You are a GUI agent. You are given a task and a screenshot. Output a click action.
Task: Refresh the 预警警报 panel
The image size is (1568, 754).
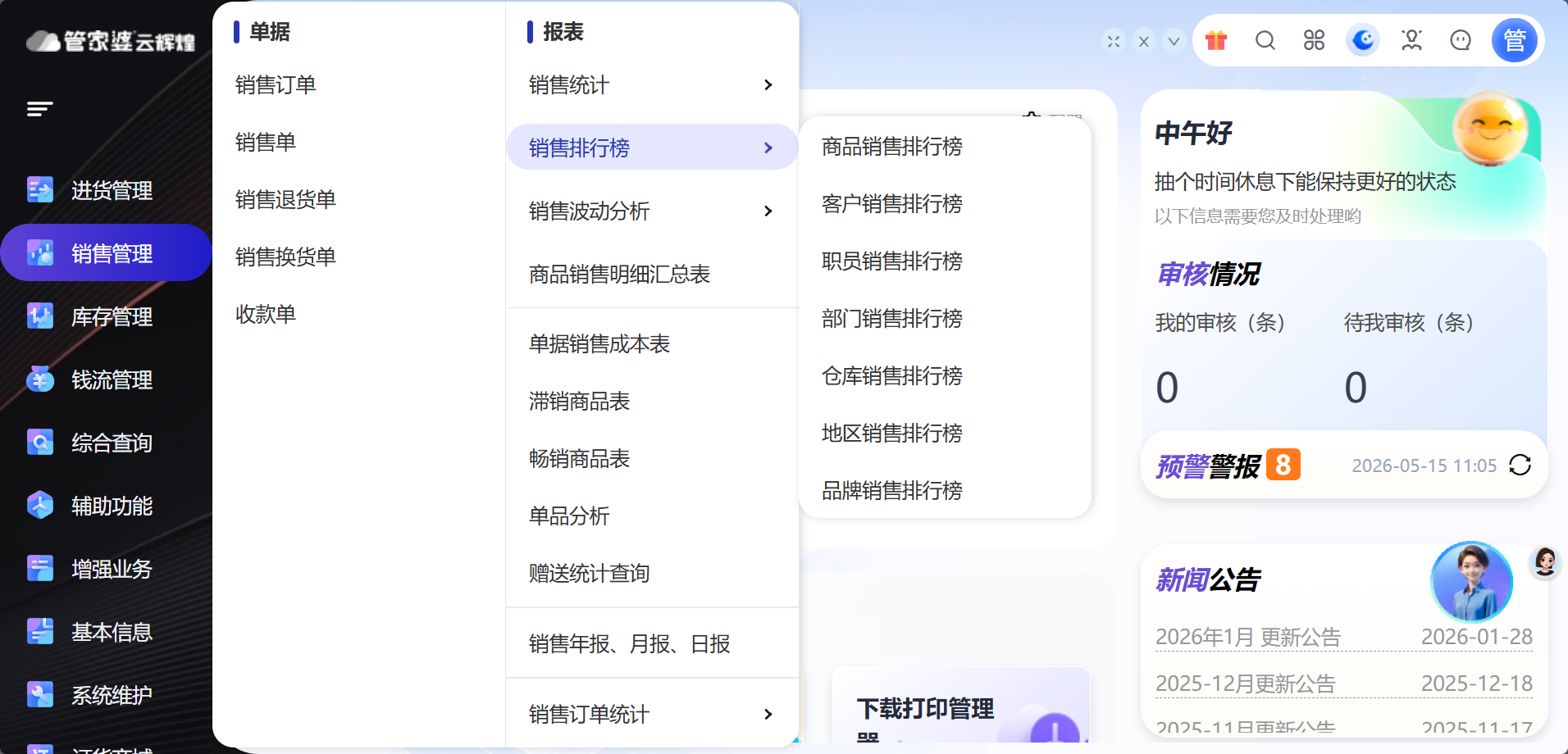pyautogui.click(x=1520, y=465)
